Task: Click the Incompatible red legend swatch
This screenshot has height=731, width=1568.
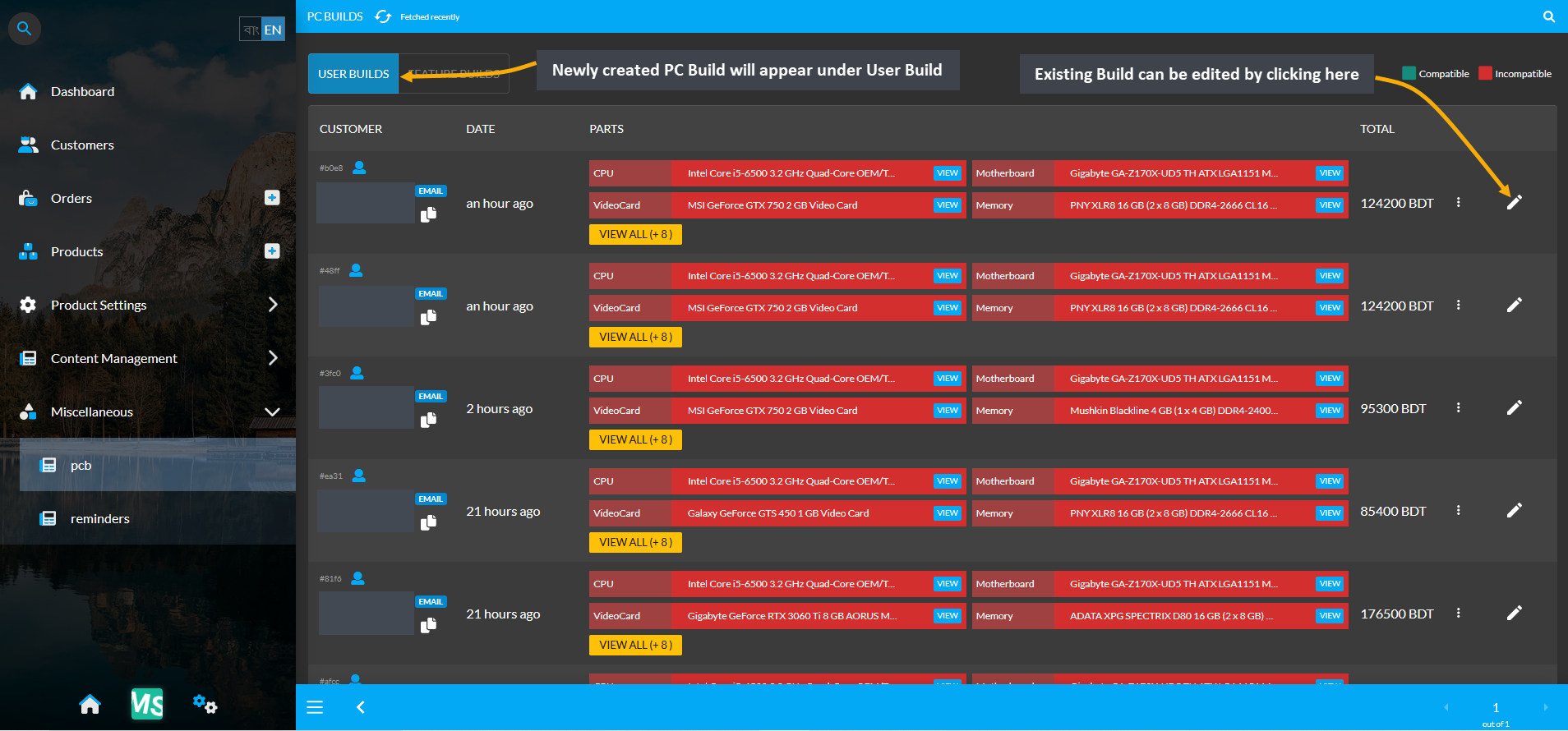Action: [x=1485, y=73]
